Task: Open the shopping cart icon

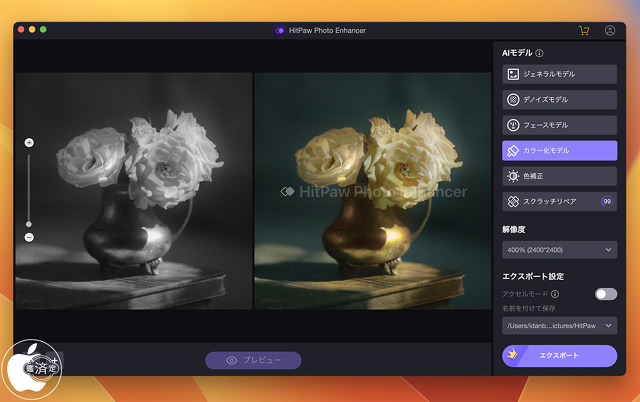Action: pyautogui.click(x=584, y=31)
